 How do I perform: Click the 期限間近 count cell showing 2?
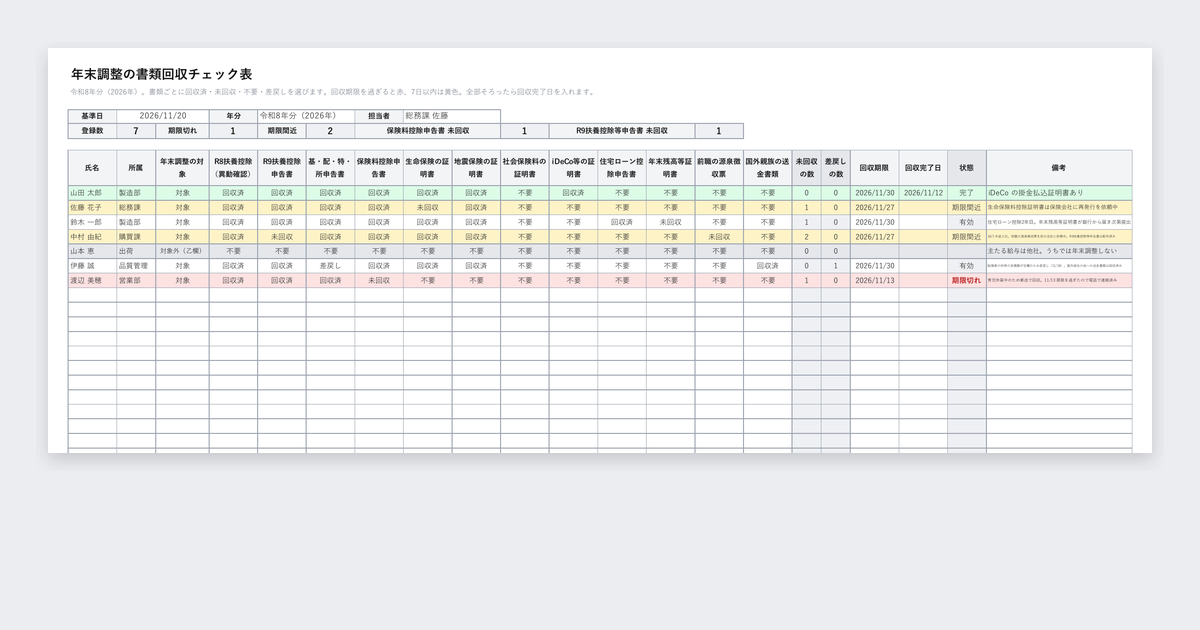click(x=330, y=131)
